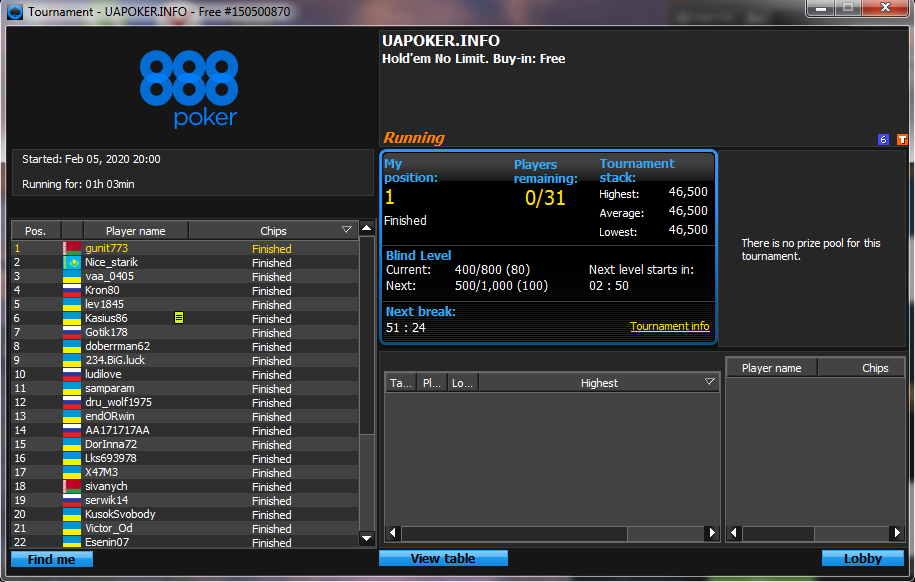
Task: Select player row Kron80
Action: click(185, 290)
